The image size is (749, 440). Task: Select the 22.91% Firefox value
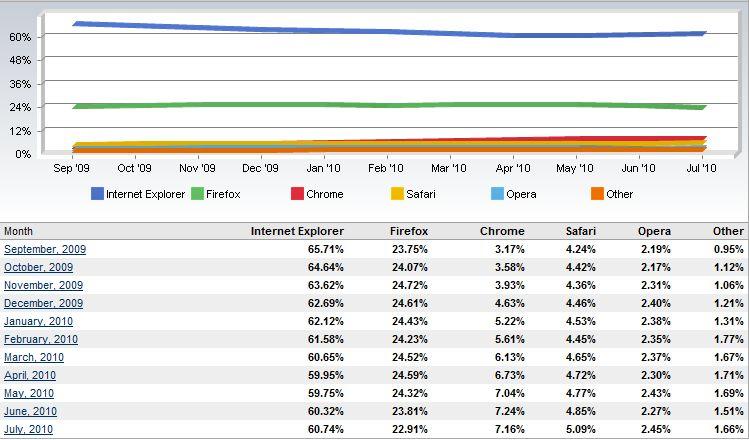click(x=410, y=429)
